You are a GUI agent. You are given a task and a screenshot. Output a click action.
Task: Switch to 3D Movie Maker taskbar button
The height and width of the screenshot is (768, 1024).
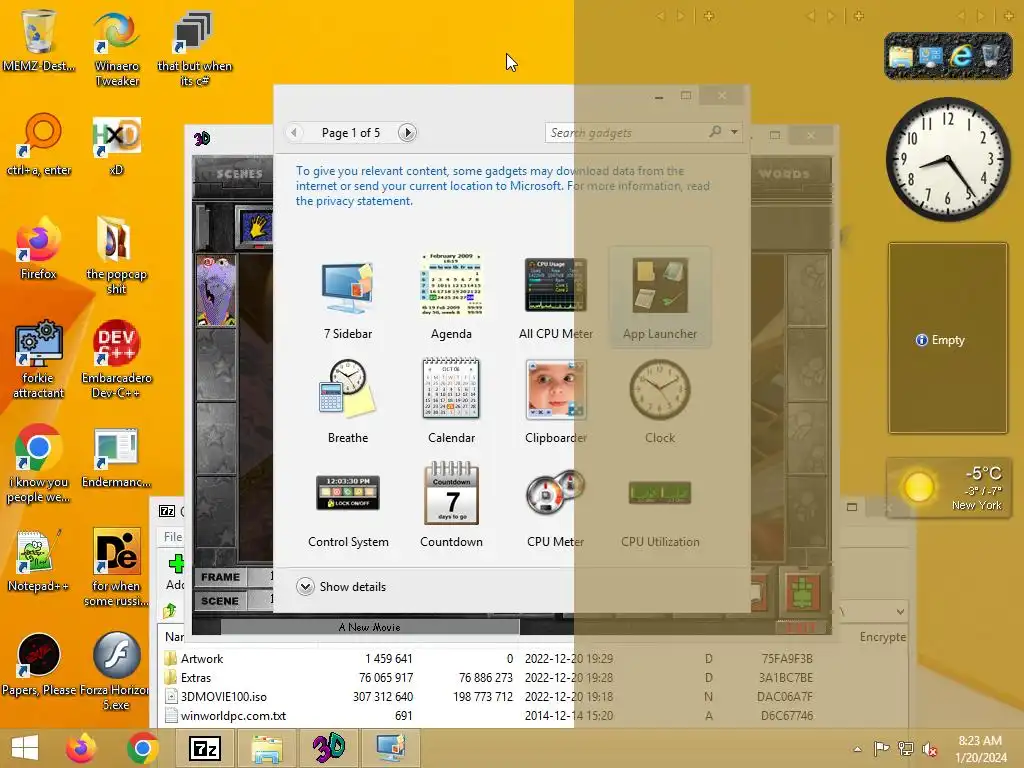coord(328,748)
